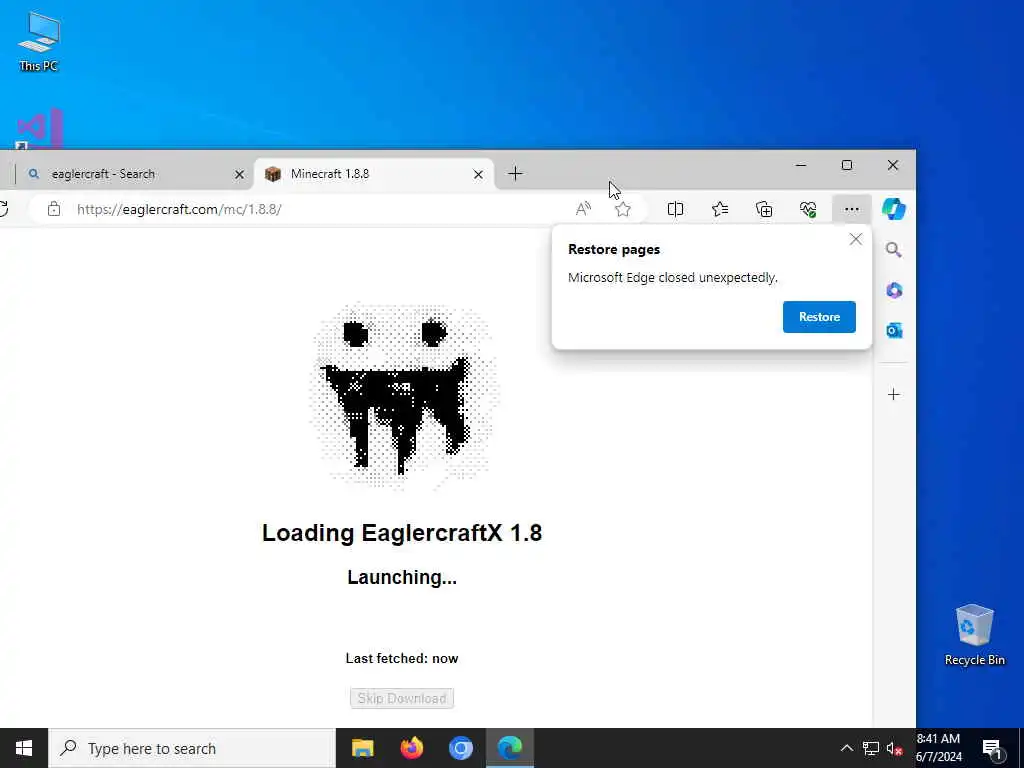Click the Read aloud icon in address bar
Viewport: 1024px width, 768px height.
point(583,209)
